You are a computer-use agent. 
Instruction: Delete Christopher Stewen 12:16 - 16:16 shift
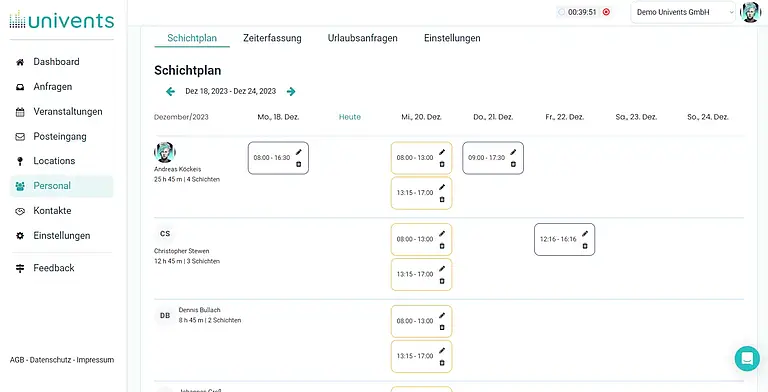click(585, 246)
